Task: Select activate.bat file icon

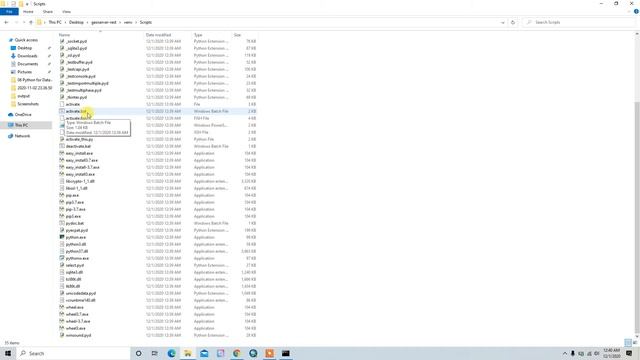Action: point(62,111)
